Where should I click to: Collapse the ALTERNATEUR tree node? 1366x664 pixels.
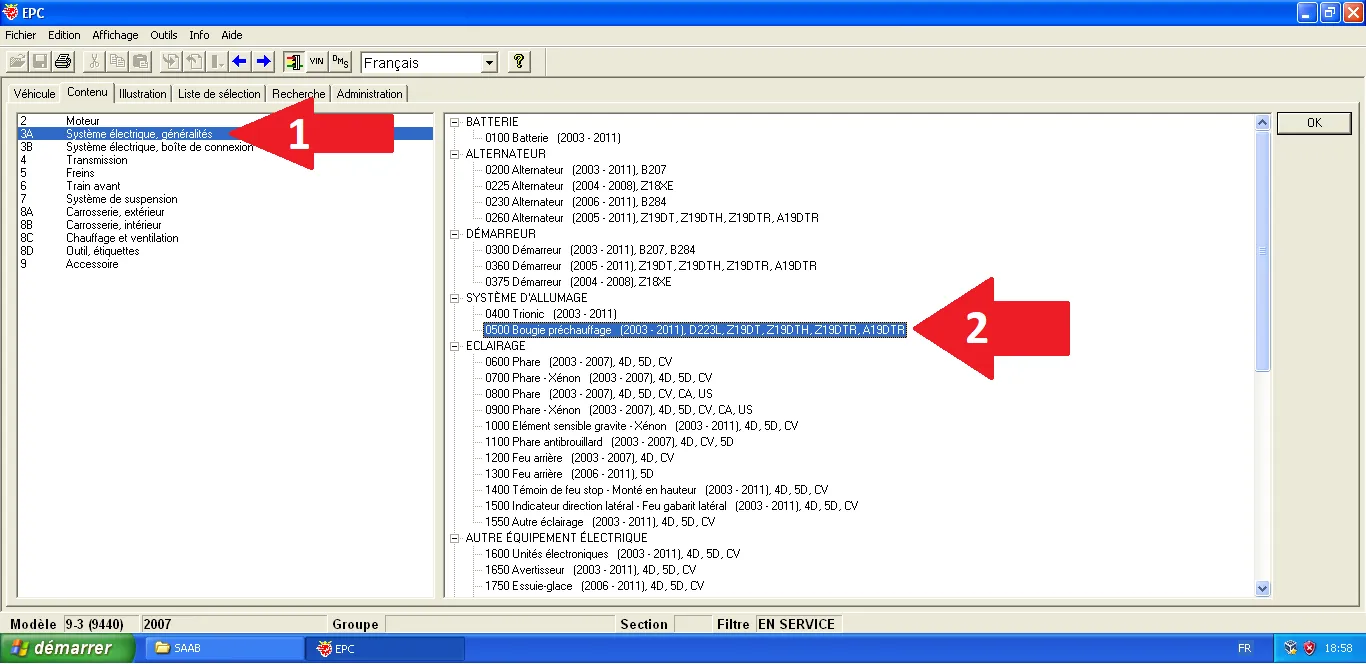click(455, 154)
